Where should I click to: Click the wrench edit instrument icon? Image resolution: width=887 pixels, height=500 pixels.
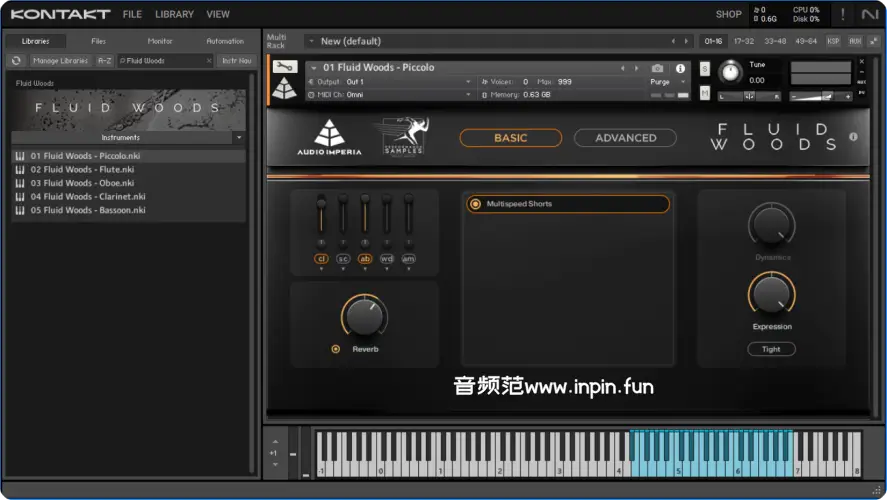pos(284,68)
